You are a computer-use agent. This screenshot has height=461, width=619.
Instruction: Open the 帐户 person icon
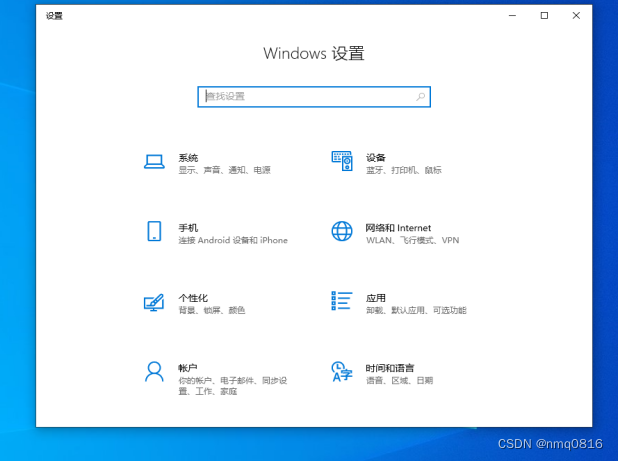pyautogui.click(x=154, y=371)
